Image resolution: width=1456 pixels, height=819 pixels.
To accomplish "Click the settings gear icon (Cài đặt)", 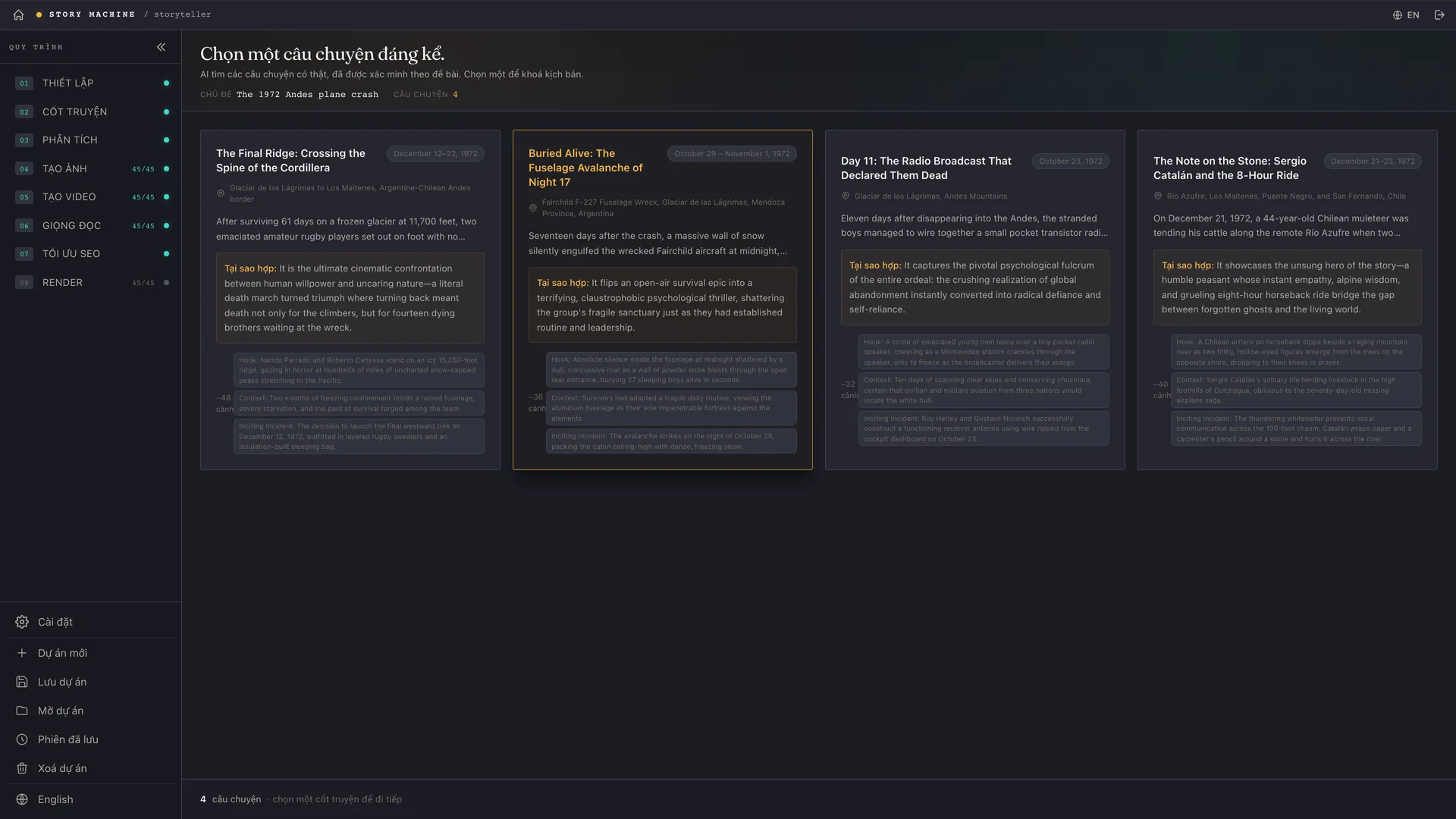I will (x=22, y=622).
